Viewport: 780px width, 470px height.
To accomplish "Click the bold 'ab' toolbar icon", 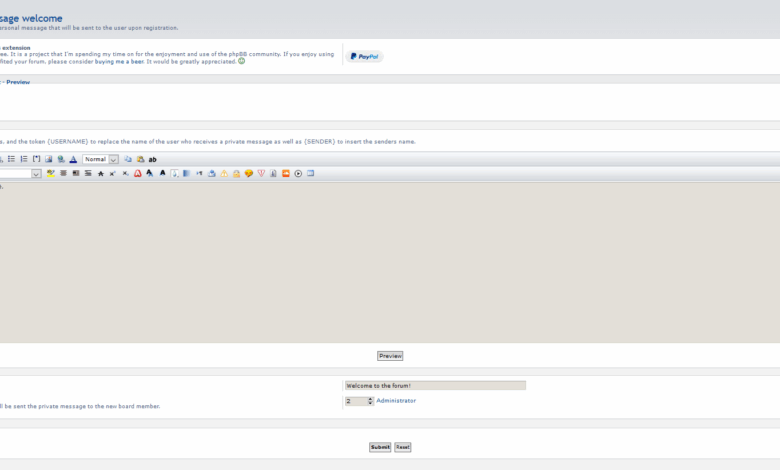I will (153, 159).
